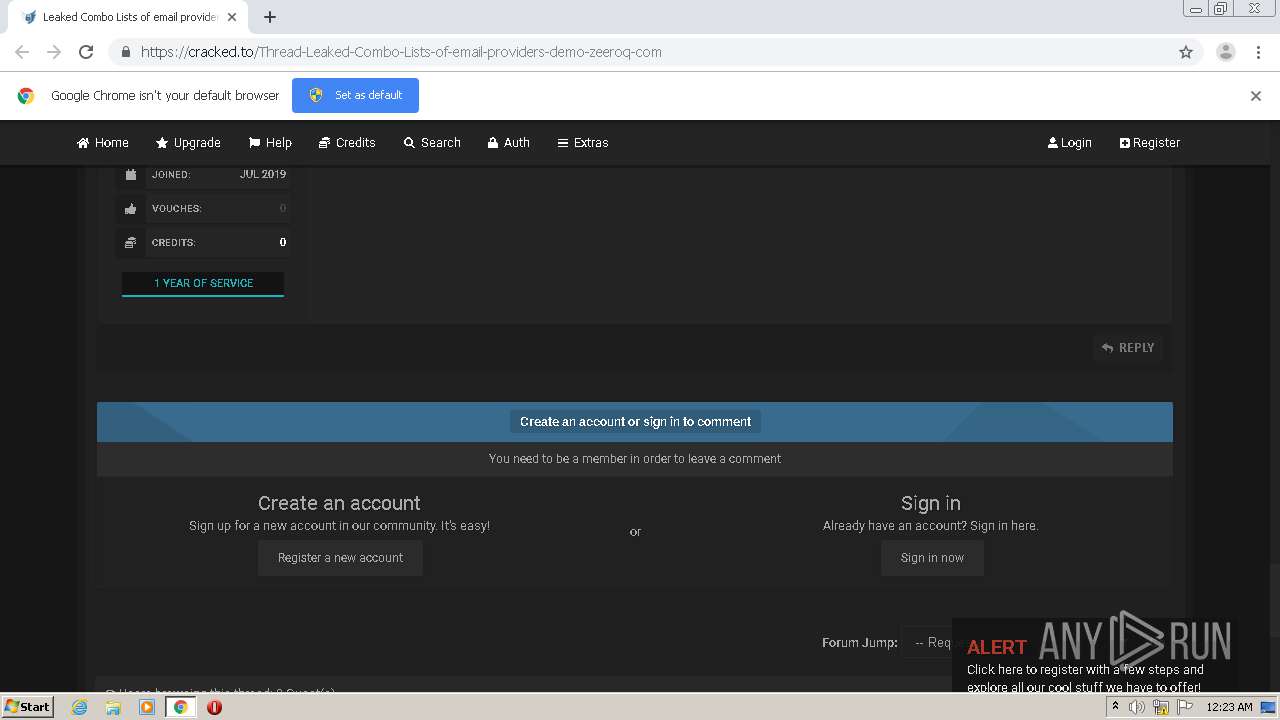
Task: Show hidden tray icons arrow
Action: (x=1115, y=707)
